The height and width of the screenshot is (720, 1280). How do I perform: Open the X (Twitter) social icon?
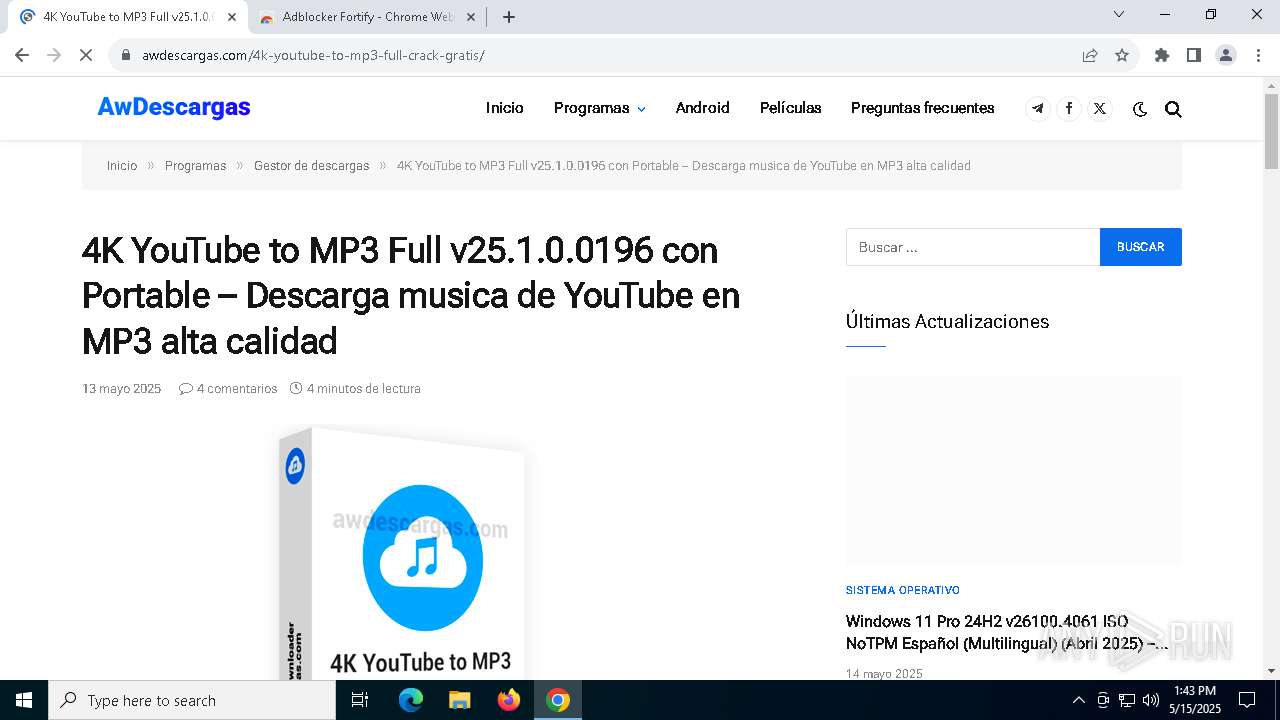[1100, 109]
